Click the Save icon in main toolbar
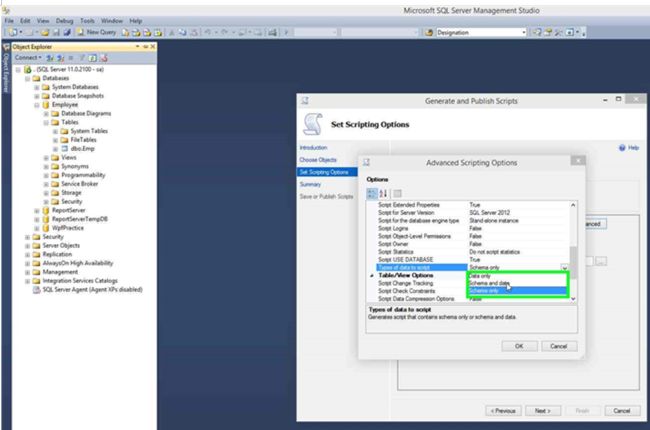Screen dimensions: 650x430 click(56, 32)
